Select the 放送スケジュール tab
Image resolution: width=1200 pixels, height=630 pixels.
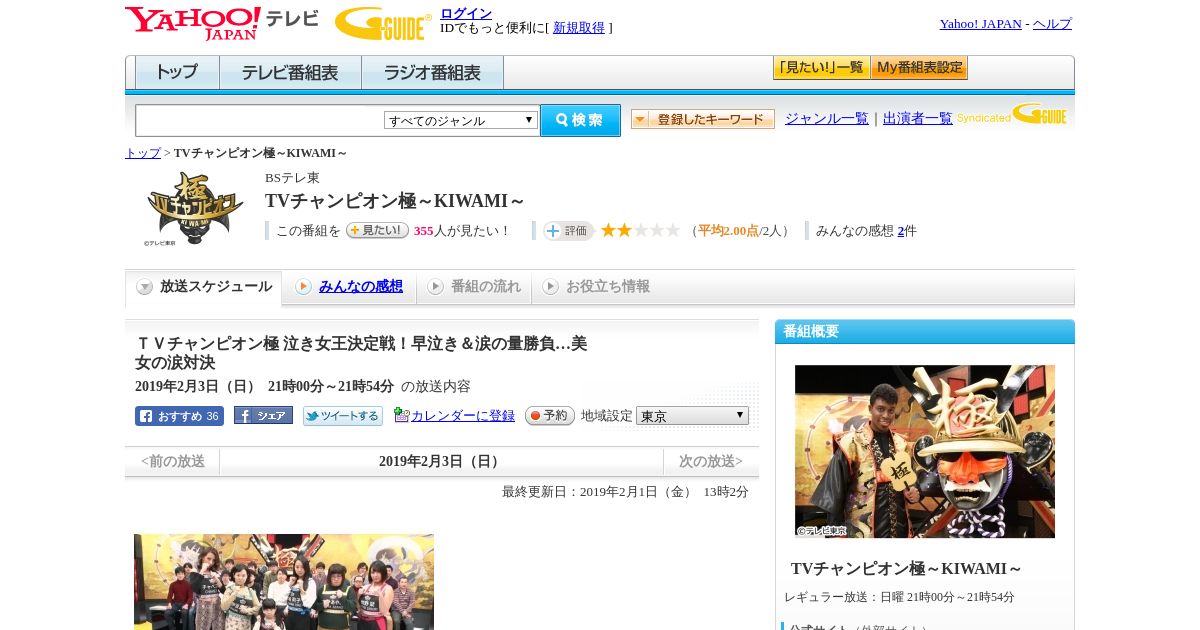point(204,287)
